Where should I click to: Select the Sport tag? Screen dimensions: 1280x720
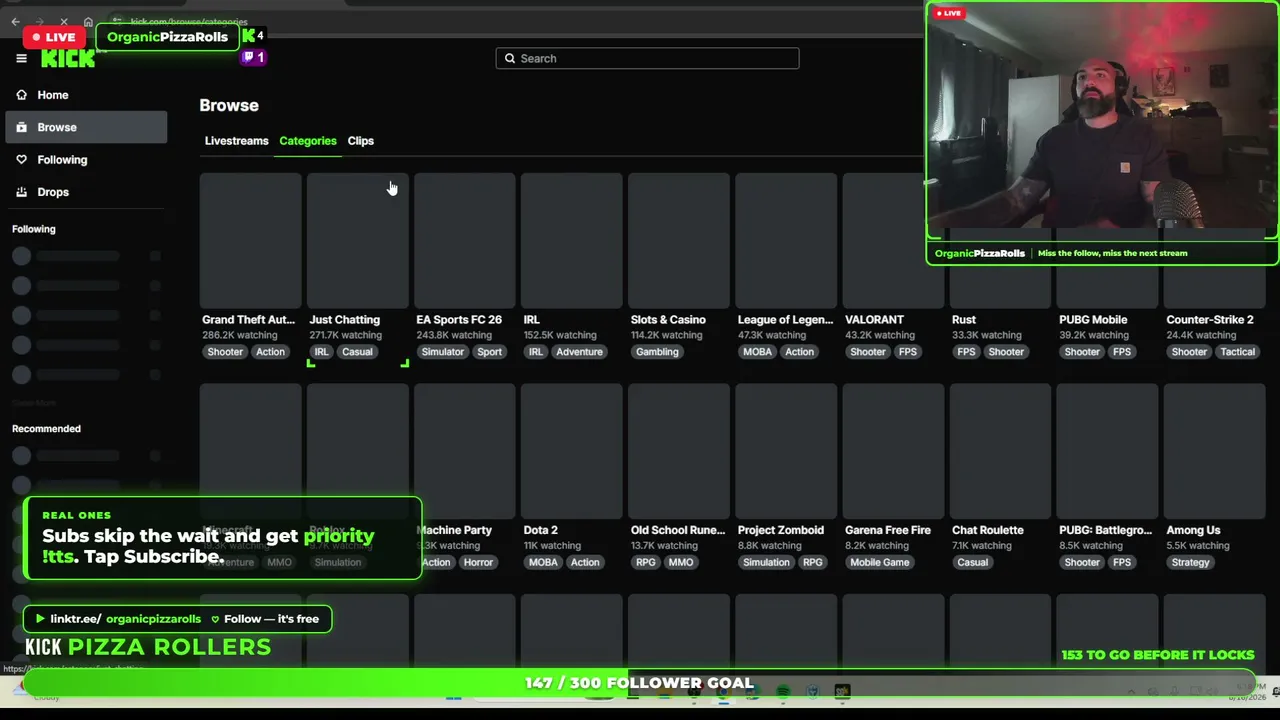(489, 352)
